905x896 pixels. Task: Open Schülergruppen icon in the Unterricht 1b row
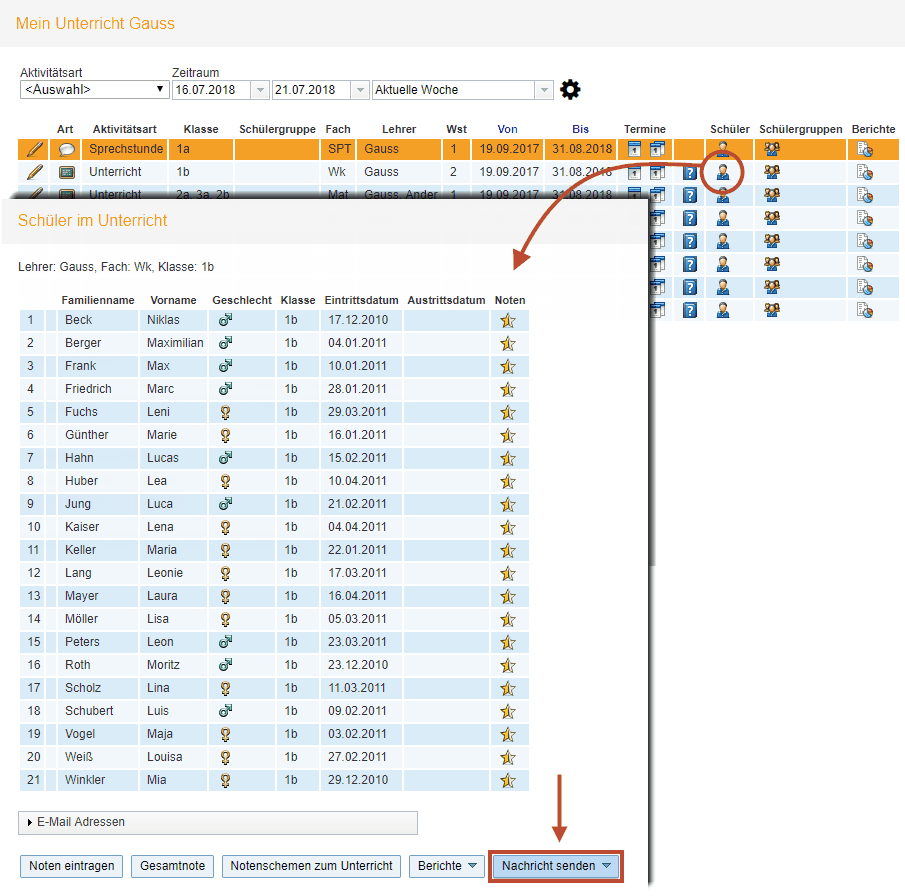point(772,172)
